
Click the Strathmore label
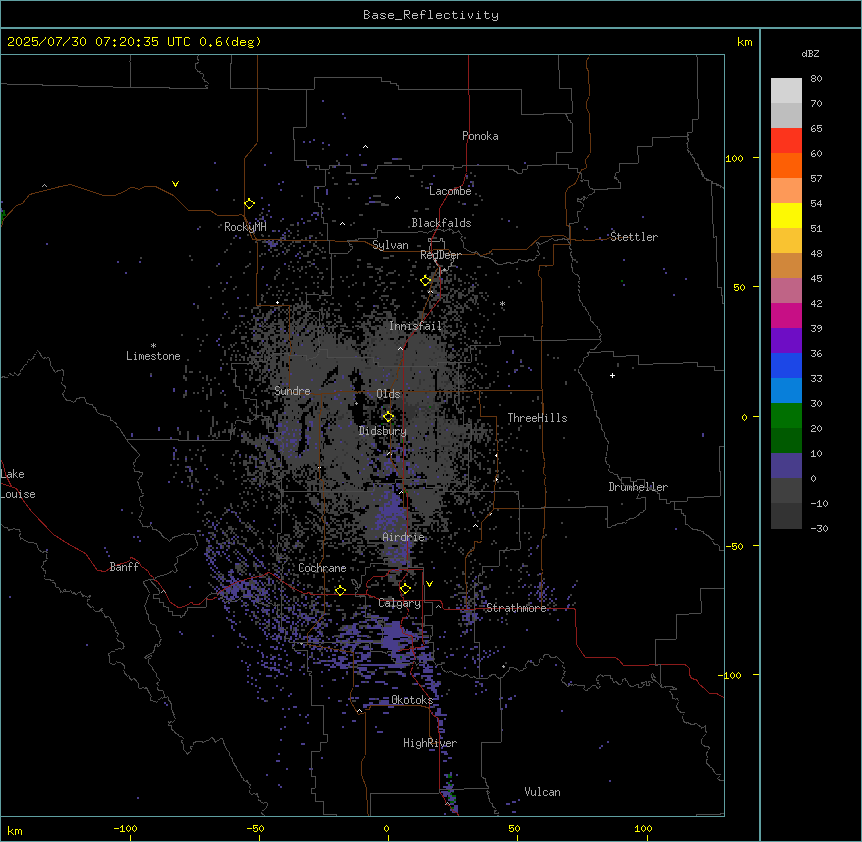(x=516, y=608)
